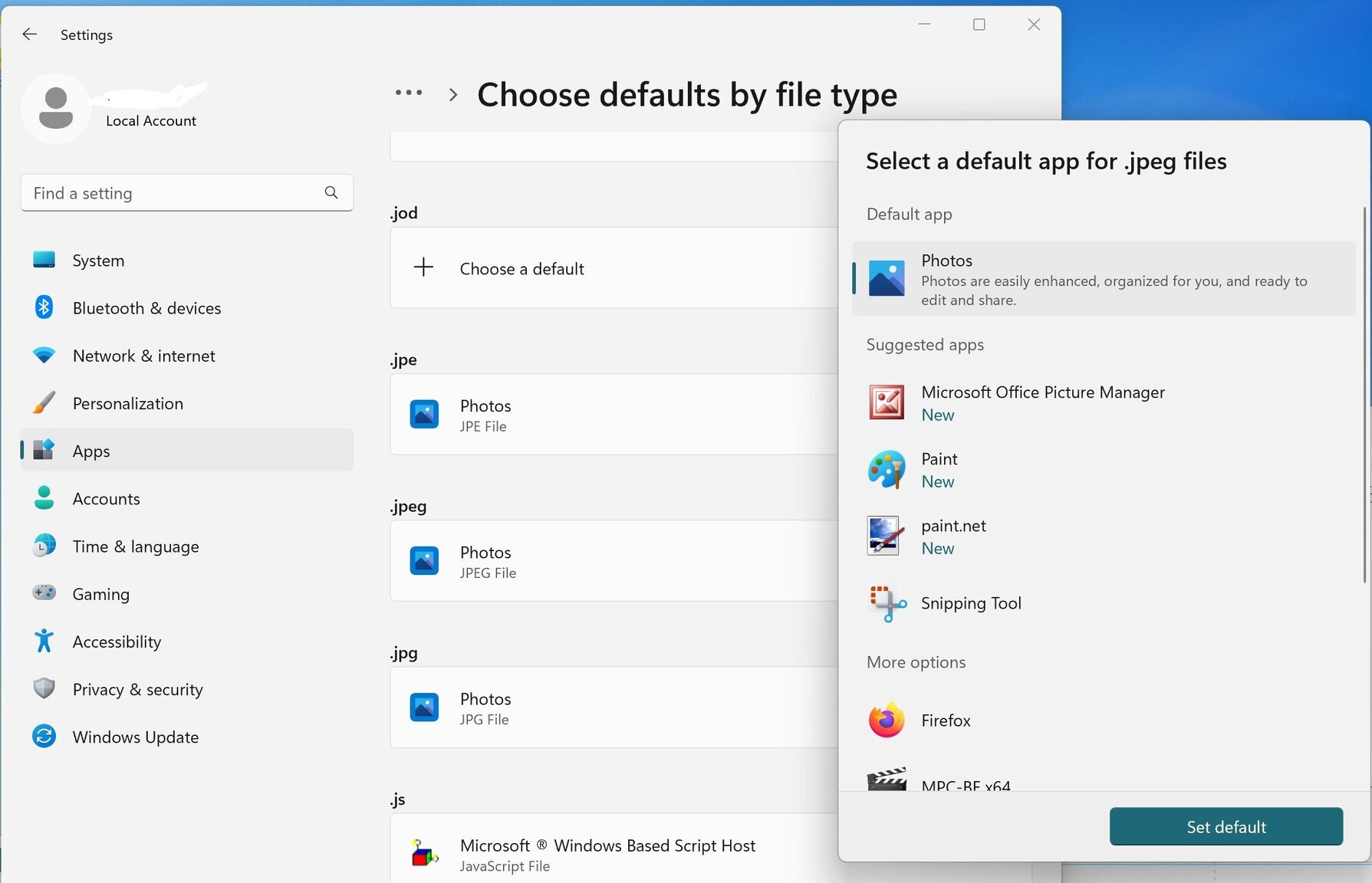Select Personalization in sidebar

point(187,402)
